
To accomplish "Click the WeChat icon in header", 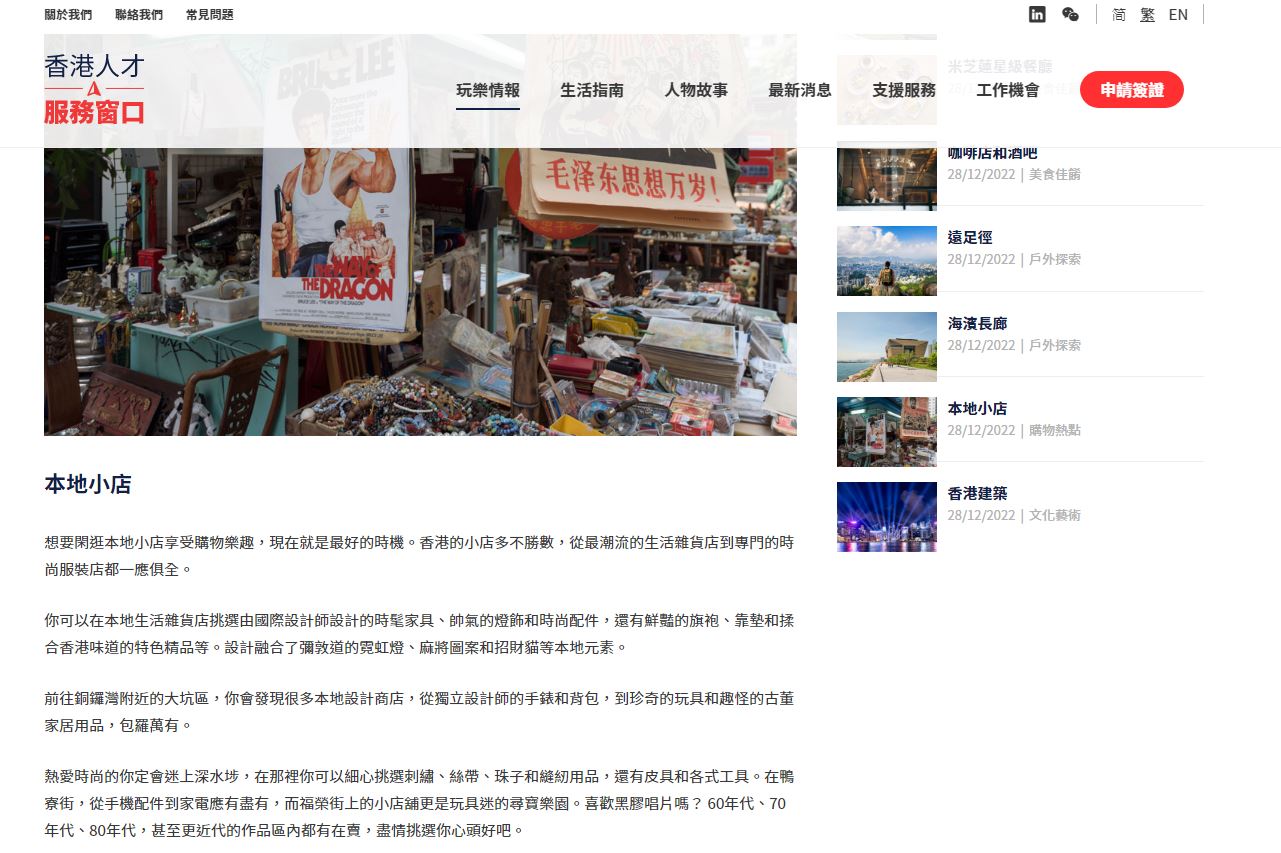I will pos(1070,14).
